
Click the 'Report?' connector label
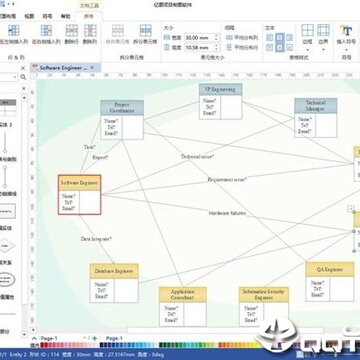coord(100,157)
